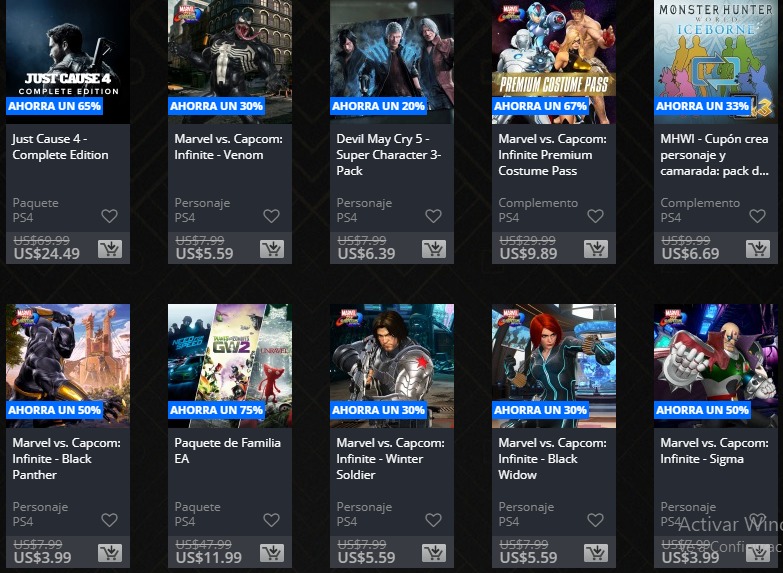The image size is (783, 573).
Task: Open Just Cause 4 - Complete Edition title link
Action: click(60, 147)
